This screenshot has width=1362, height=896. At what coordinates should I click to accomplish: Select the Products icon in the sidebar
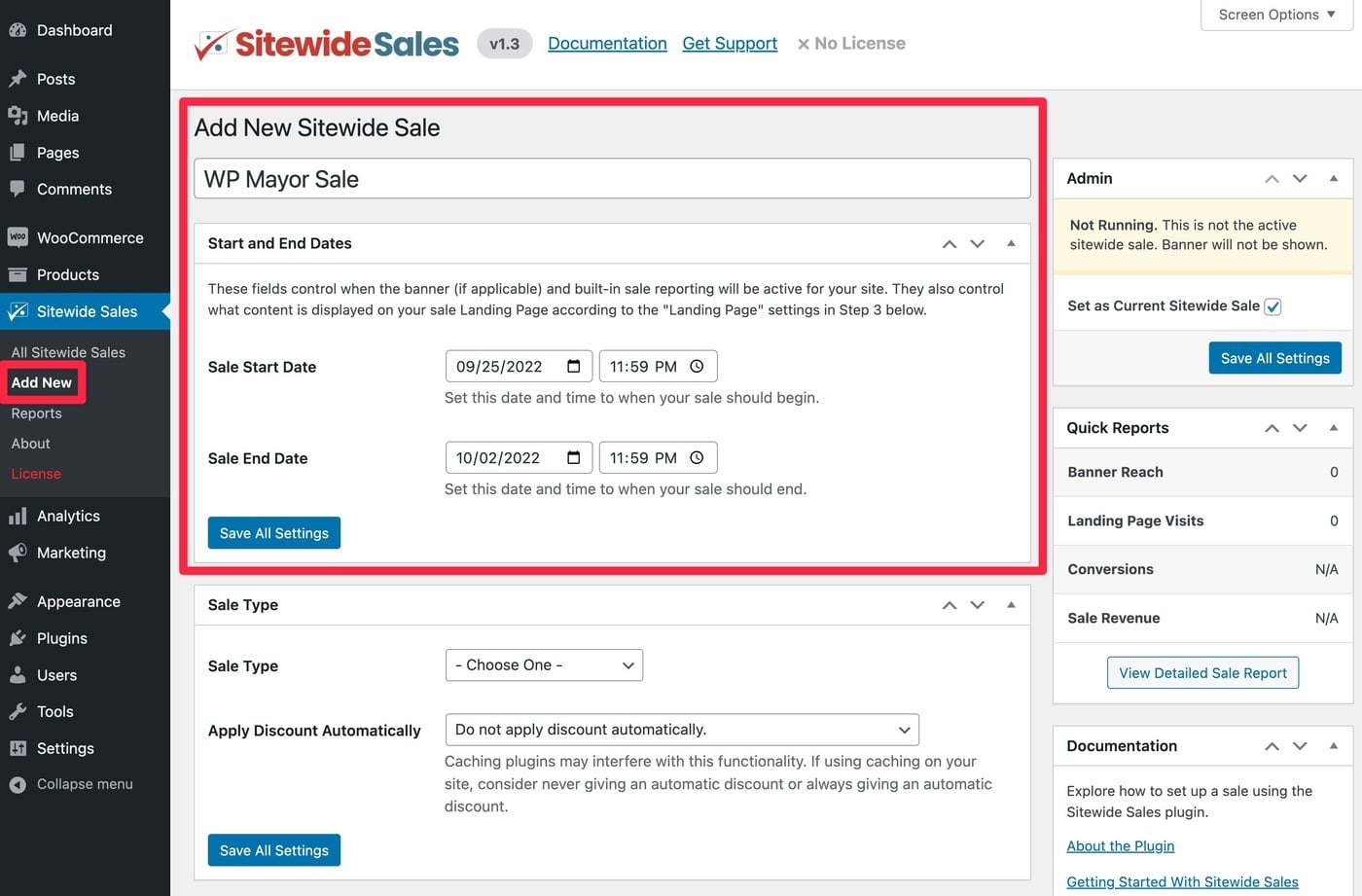pyautogui.click(x=19, y=273)
